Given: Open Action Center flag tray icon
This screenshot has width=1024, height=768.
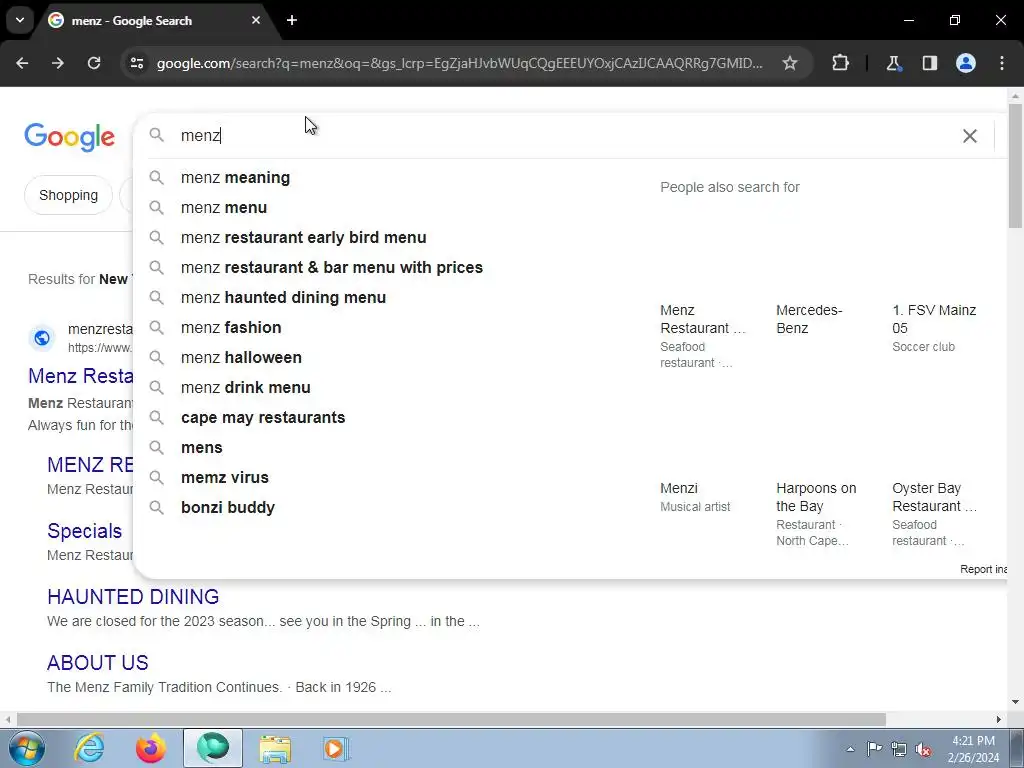Looking at the screenshot, I should 874,749.
